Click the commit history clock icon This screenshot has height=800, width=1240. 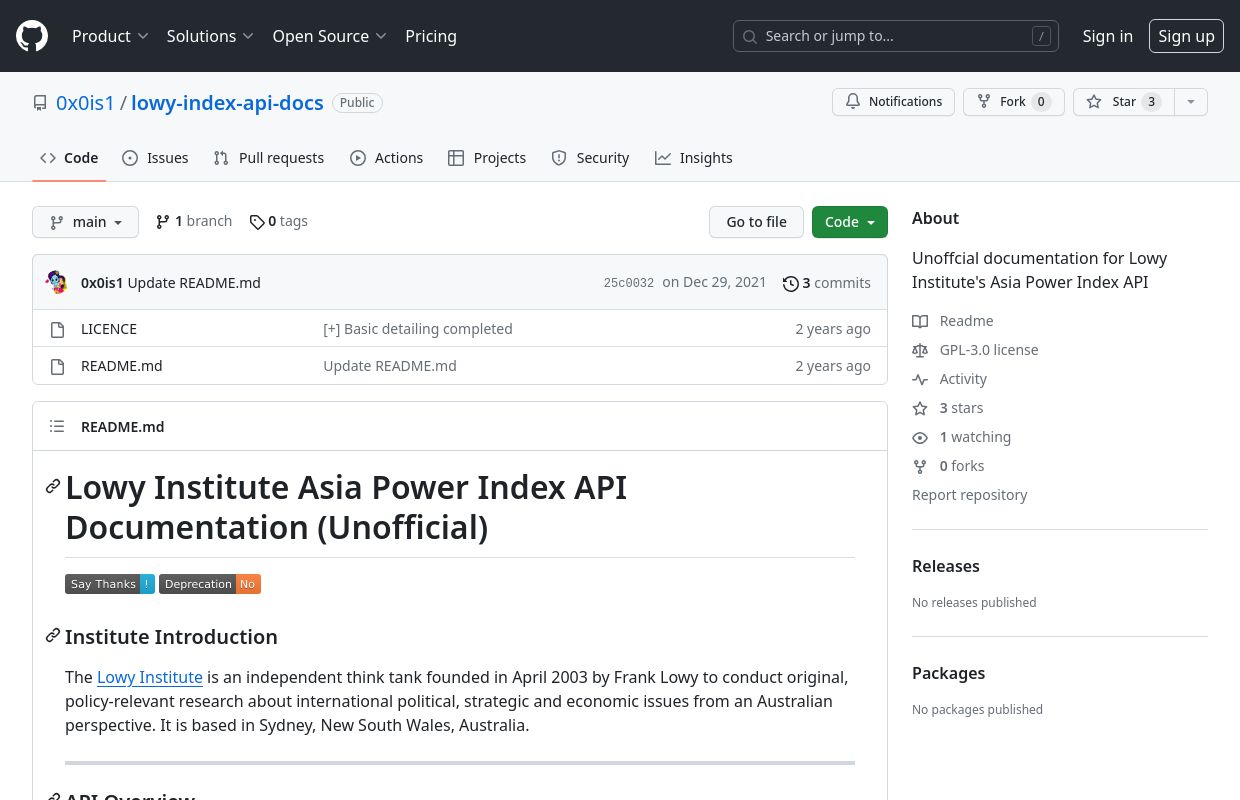pyautogui.click(x=790, y=284)
